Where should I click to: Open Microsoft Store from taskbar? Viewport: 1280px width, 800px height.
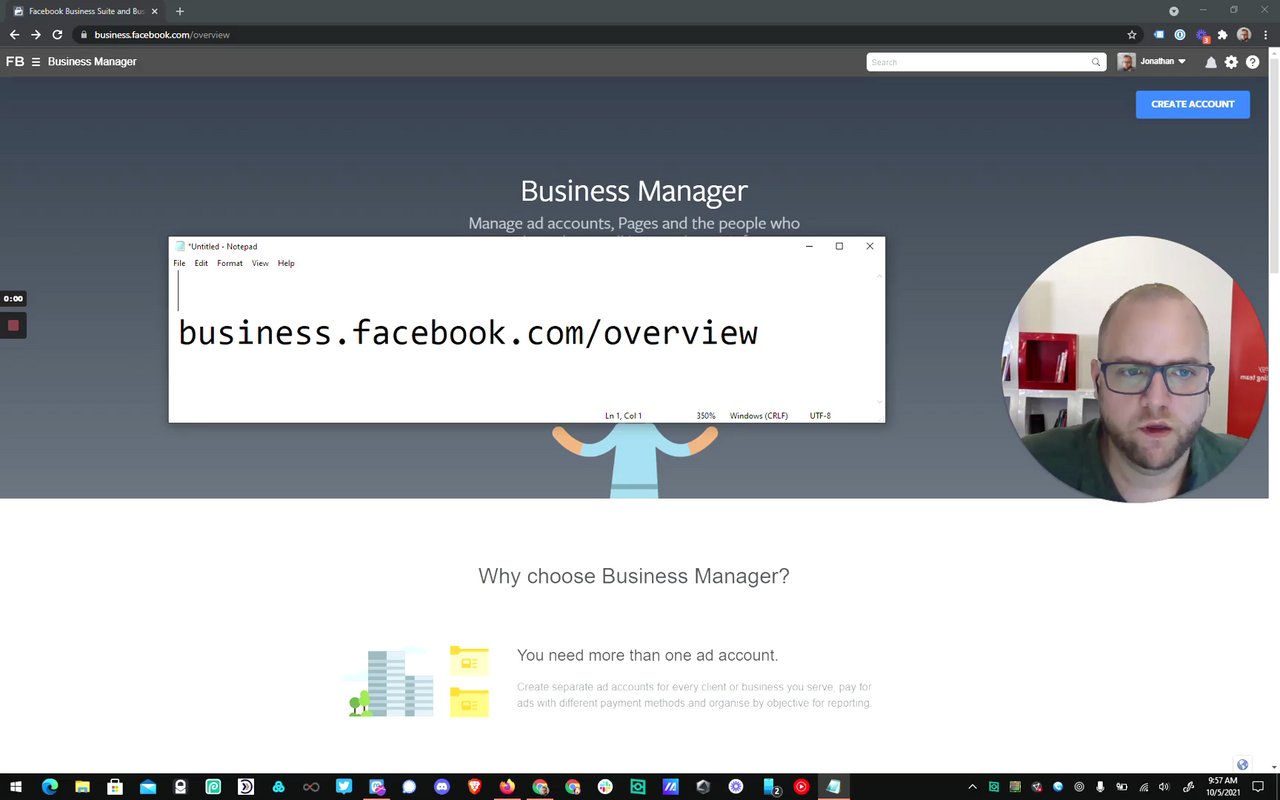115,787
